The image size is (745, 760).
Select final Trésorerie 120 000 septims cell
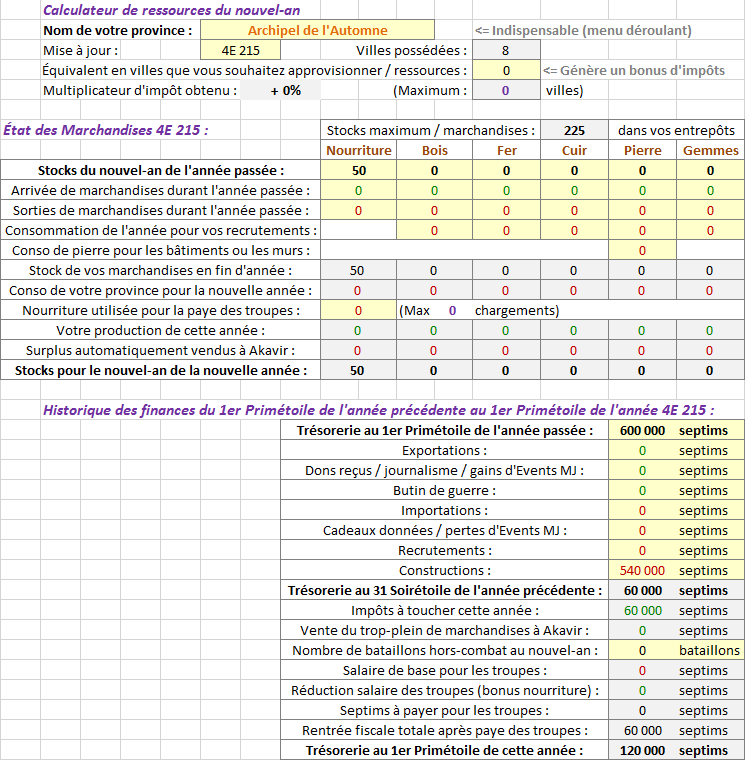tap(677, 750)
